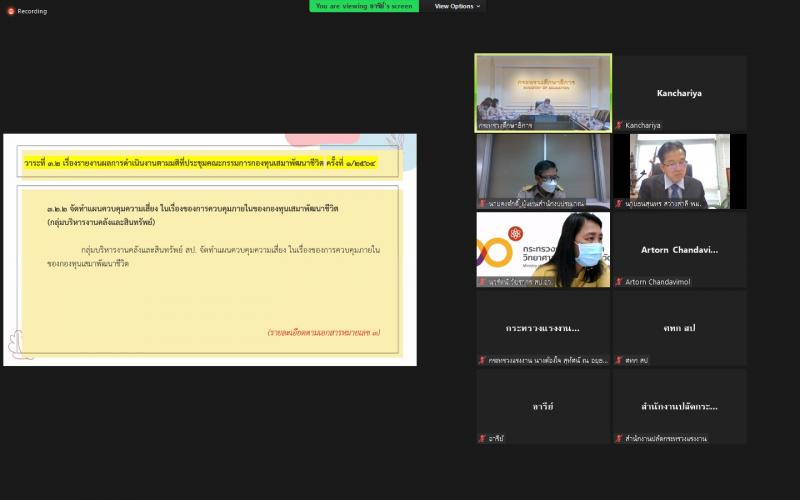Click the 'Recording' text label

[x=32, y=11]
